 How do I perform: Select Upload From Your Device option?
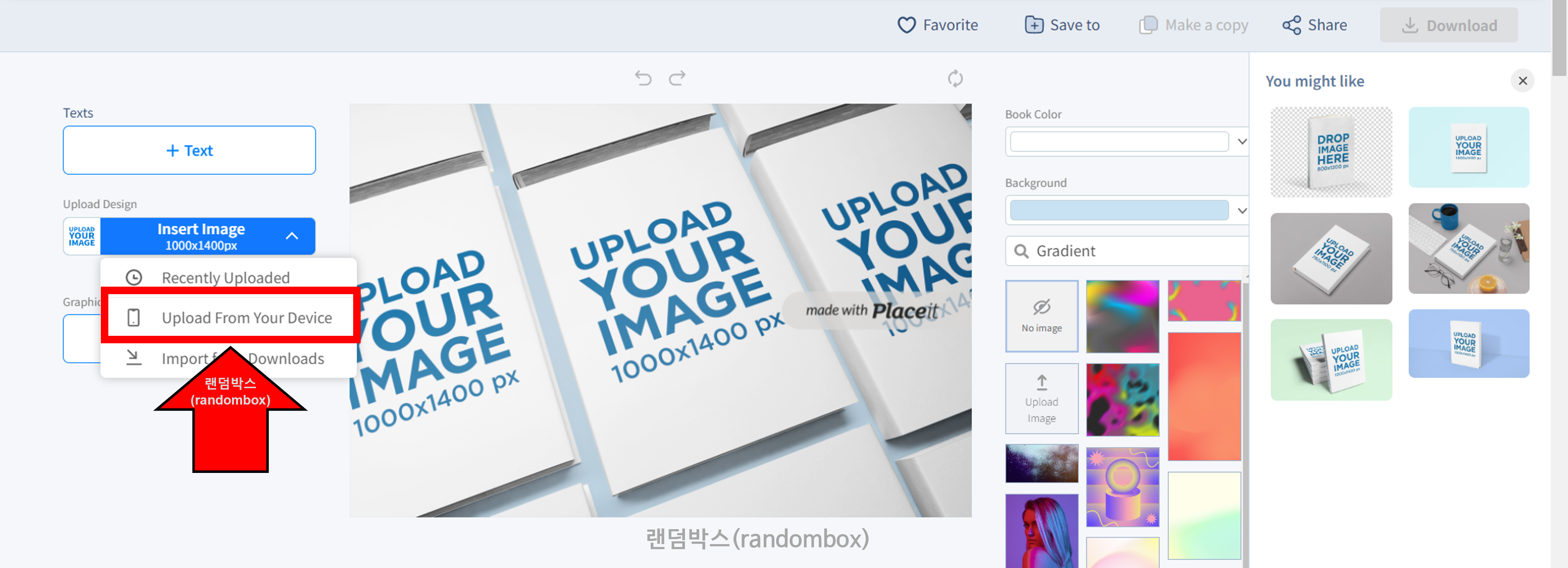tap(247, 317)
